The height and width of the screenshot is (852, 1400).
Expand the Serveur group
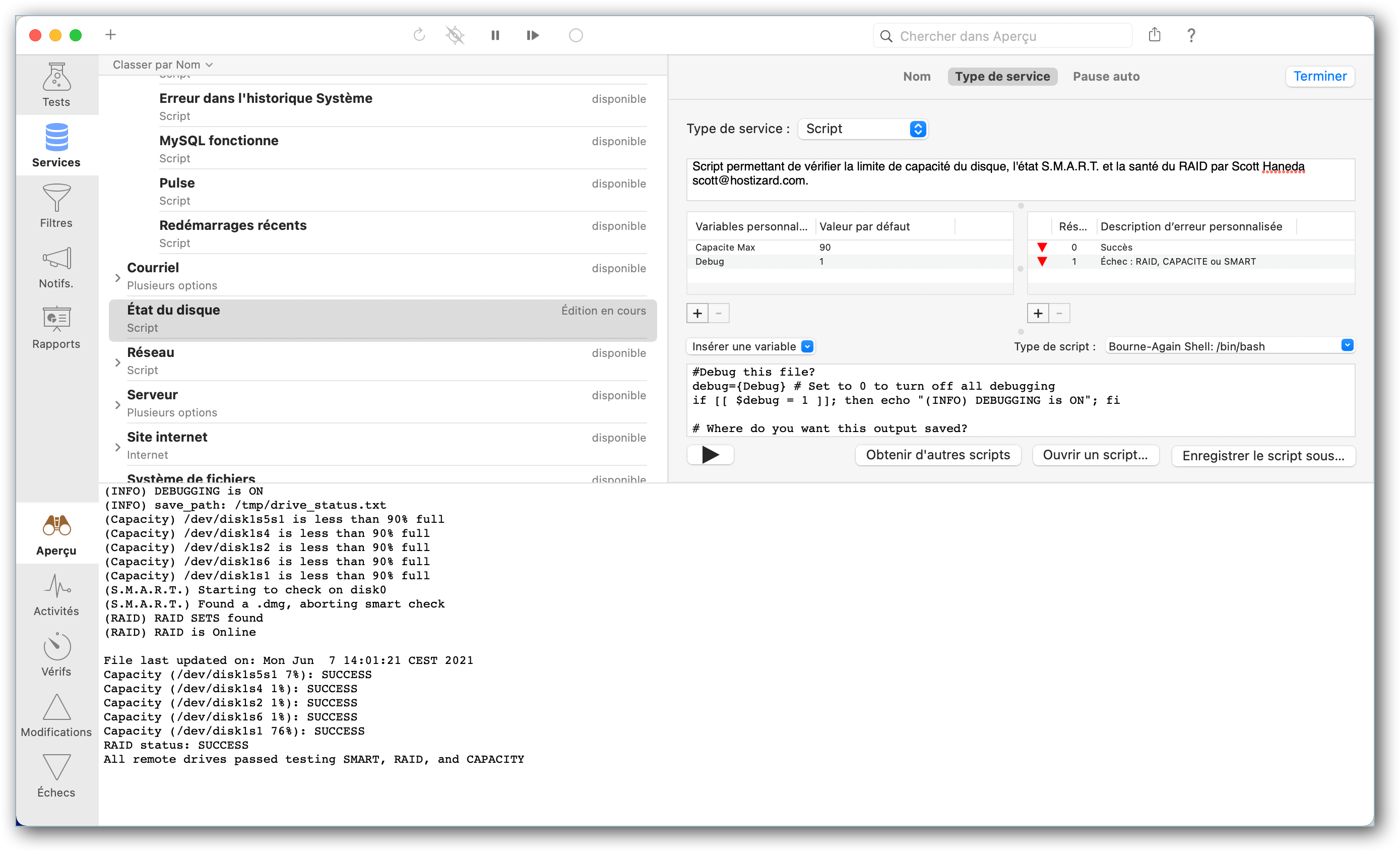pos(117,404)
